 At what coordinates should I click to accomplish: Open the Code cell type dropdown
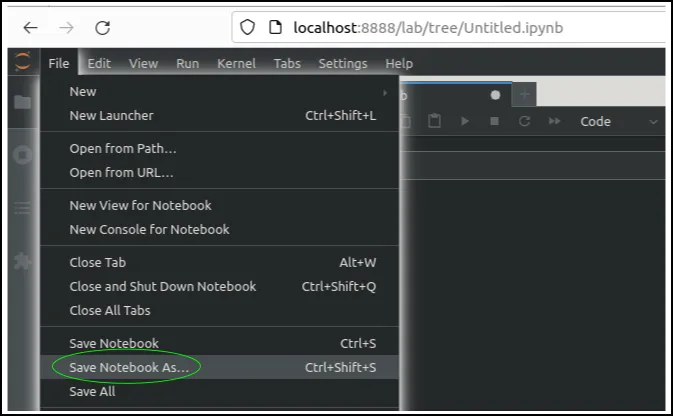[x=618, y=121]
